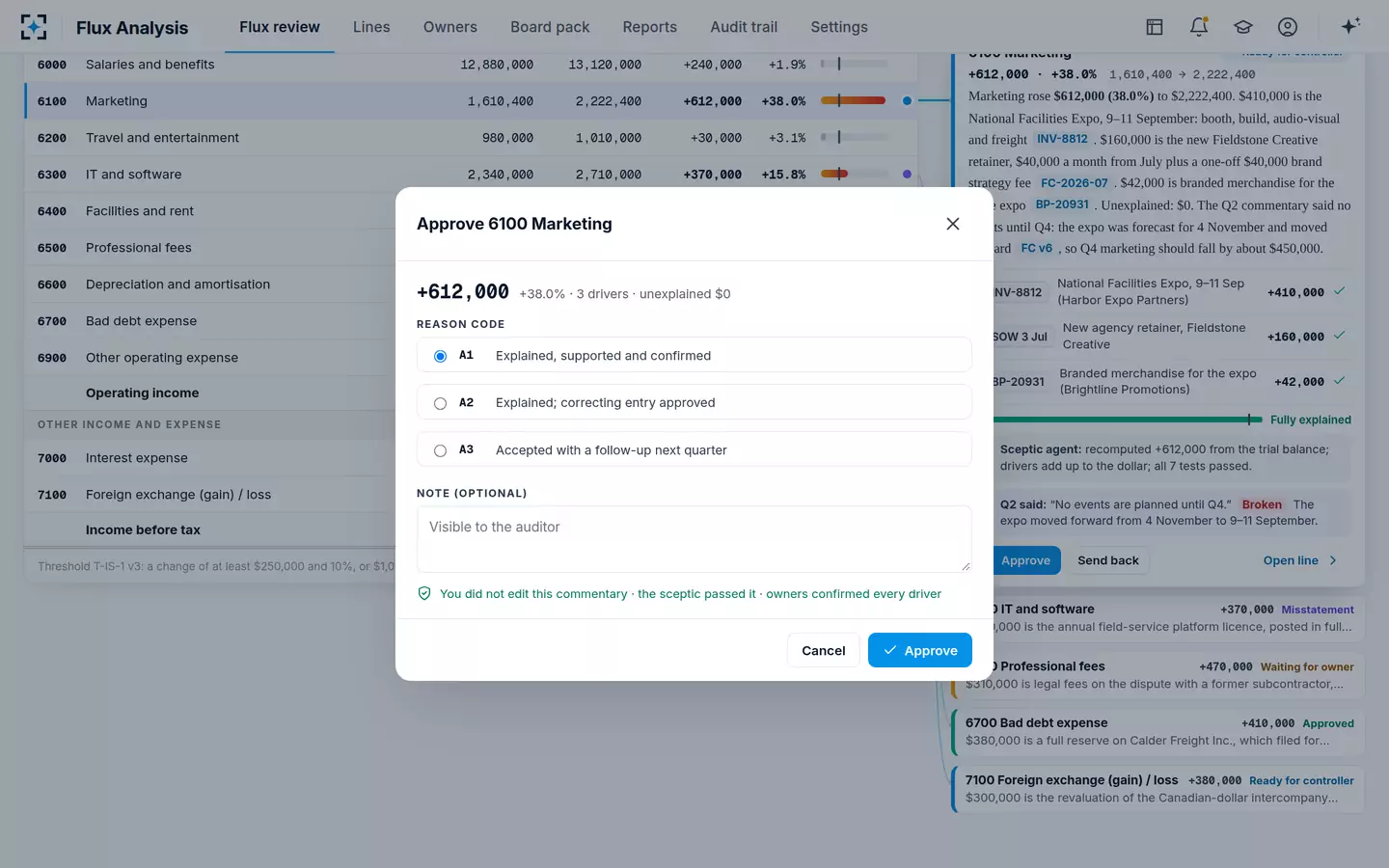Open the Audit trail tab
This screenshot has height=868, width=1389.
[744, 27]
